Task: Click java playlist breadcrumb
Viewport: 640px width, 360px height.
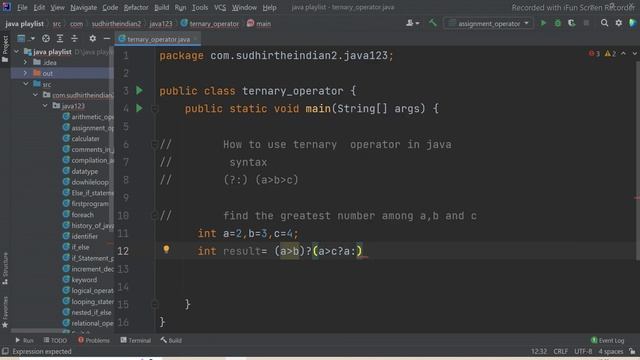Action: [24, 24]
